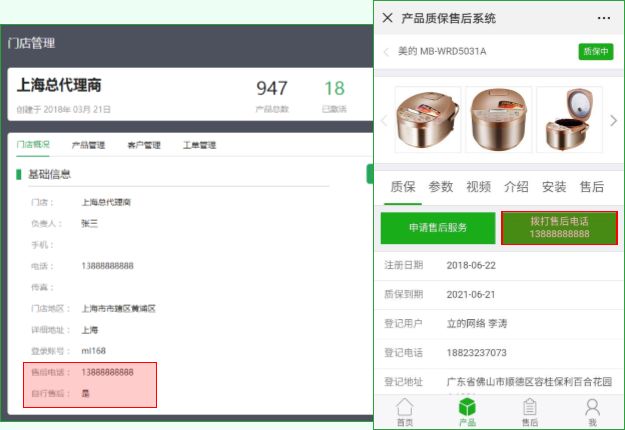This screenshot has height=430, width=625.
Task: Show previous product image with left arrow
Action: point(383,120)
